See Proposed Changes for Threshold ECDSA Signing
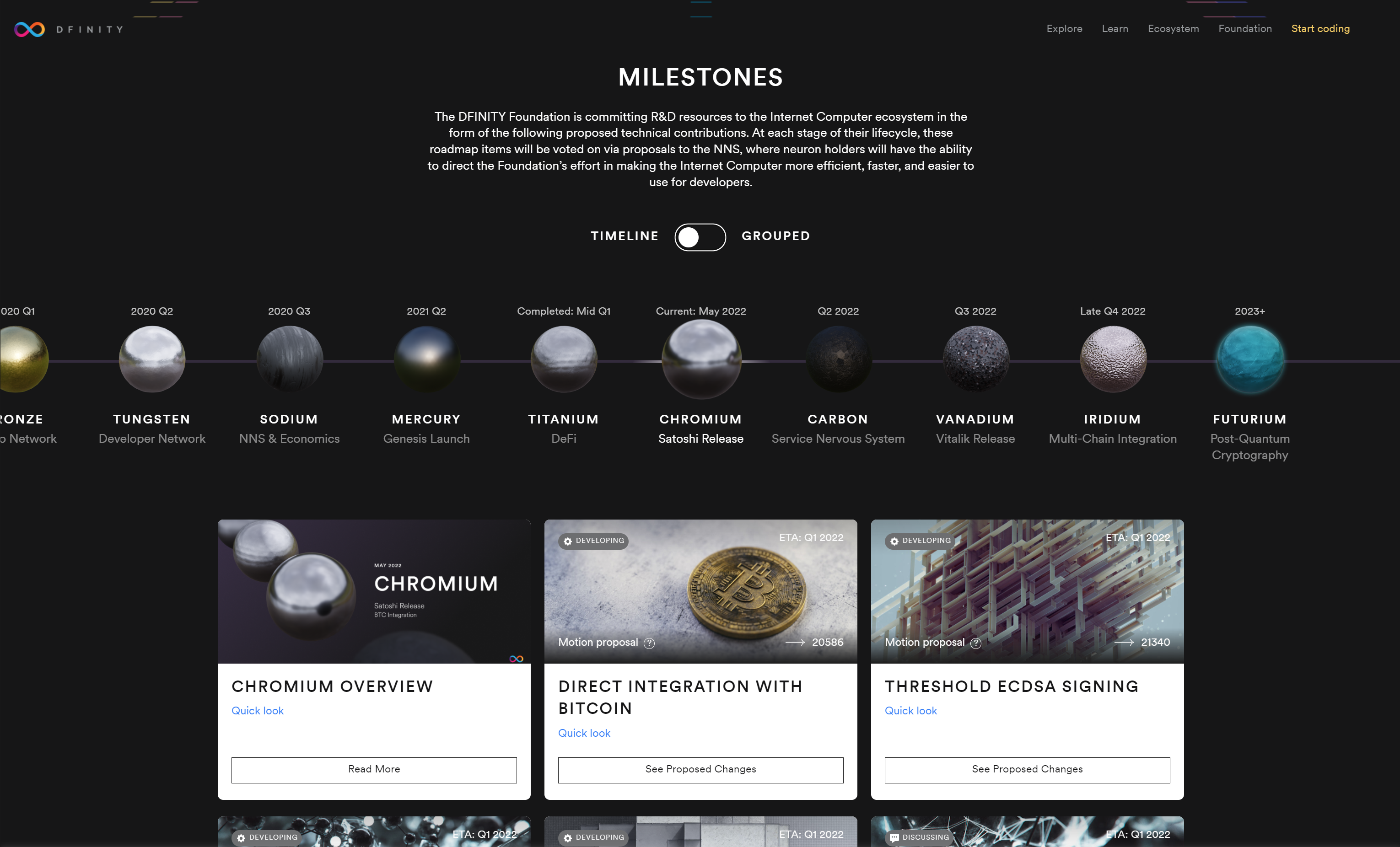This screenshot has height=847, width=1400. tap(1027, 770)
